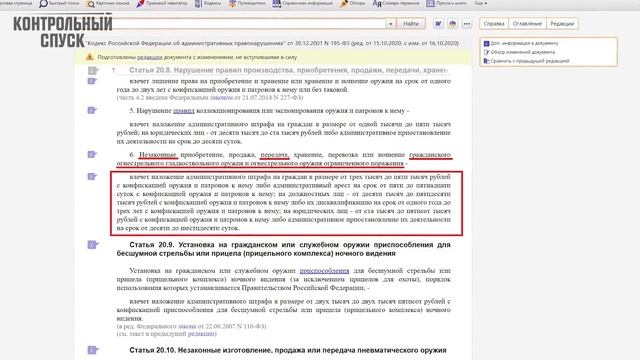Image resolution: width=640 pixels, height=360 pixels.
Task: Follow the приспособления link in Статья 20.9
Action: [x=324, y=271]
